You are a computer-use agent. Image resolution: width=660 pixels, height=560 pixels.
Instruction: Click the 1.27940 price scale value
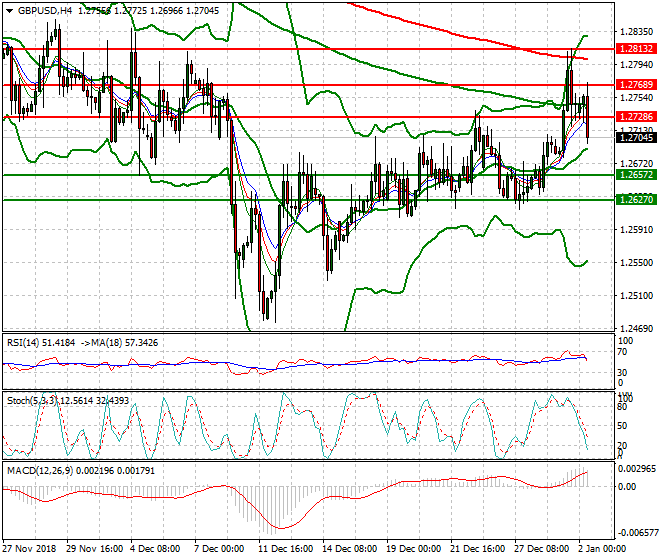(637, 64)
